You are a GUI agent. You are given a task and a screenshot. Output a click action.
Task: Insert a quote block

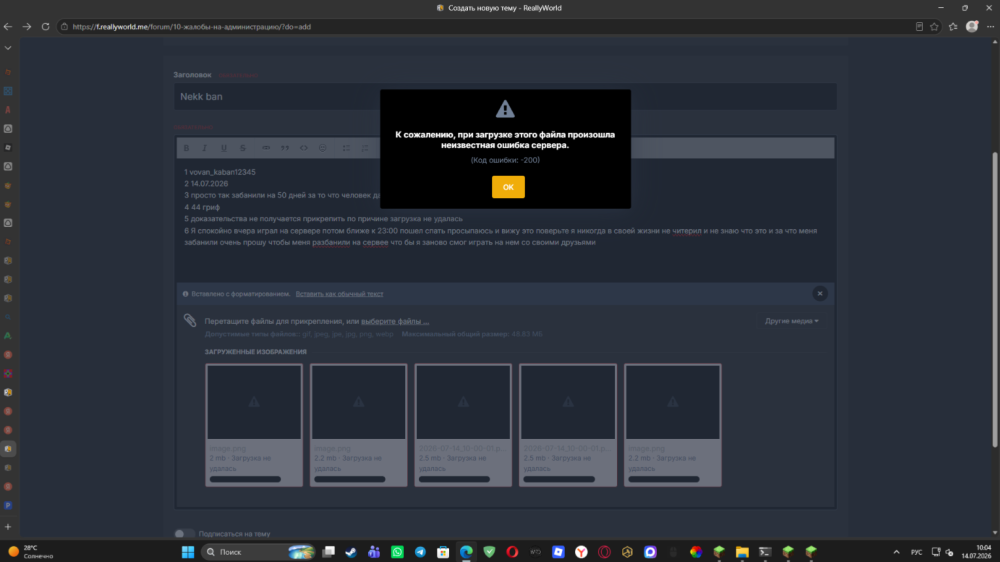click(284, 148)
